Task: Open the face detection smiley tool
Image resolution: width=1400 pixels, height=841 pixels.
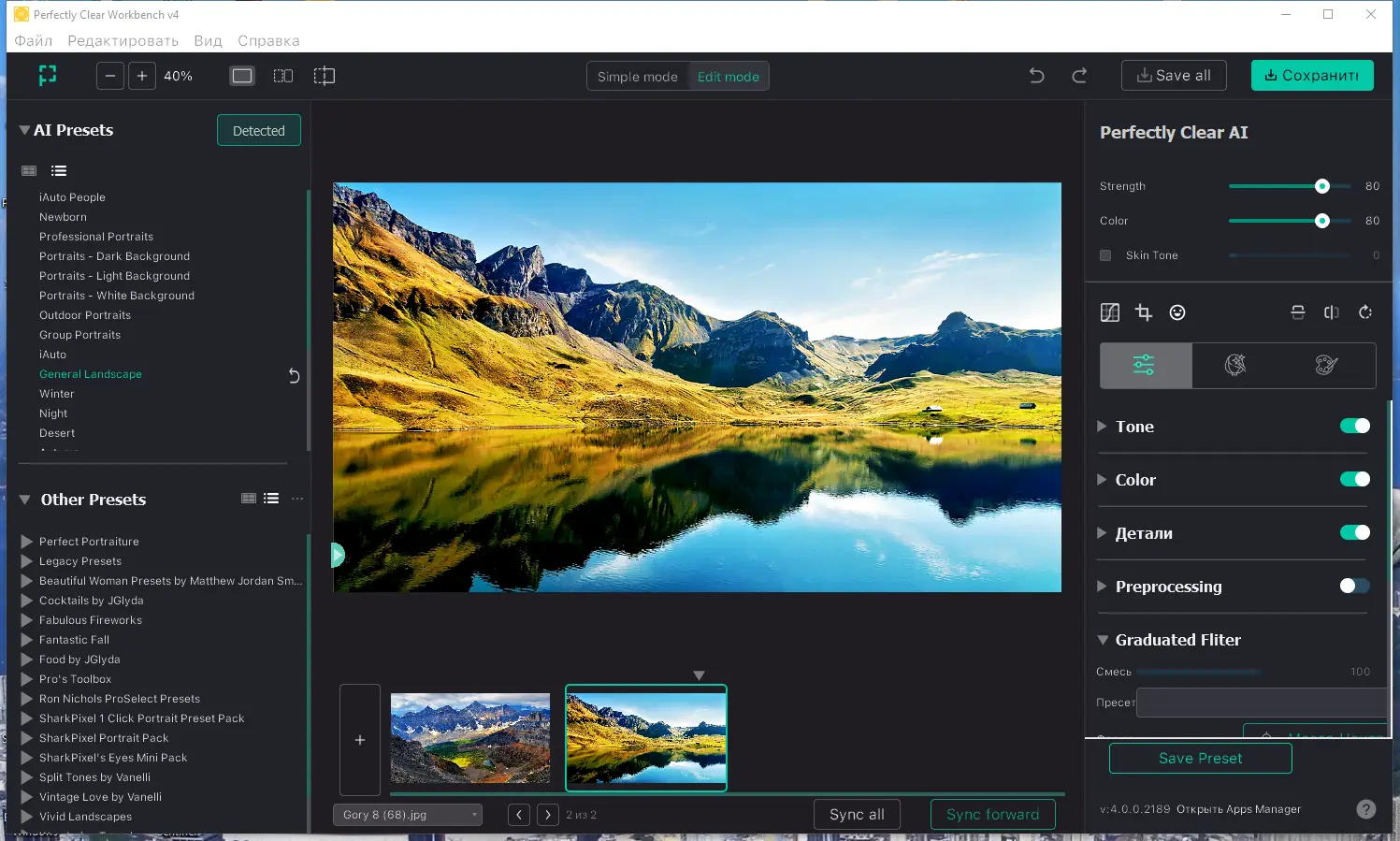Action: tap(1177, 312)
